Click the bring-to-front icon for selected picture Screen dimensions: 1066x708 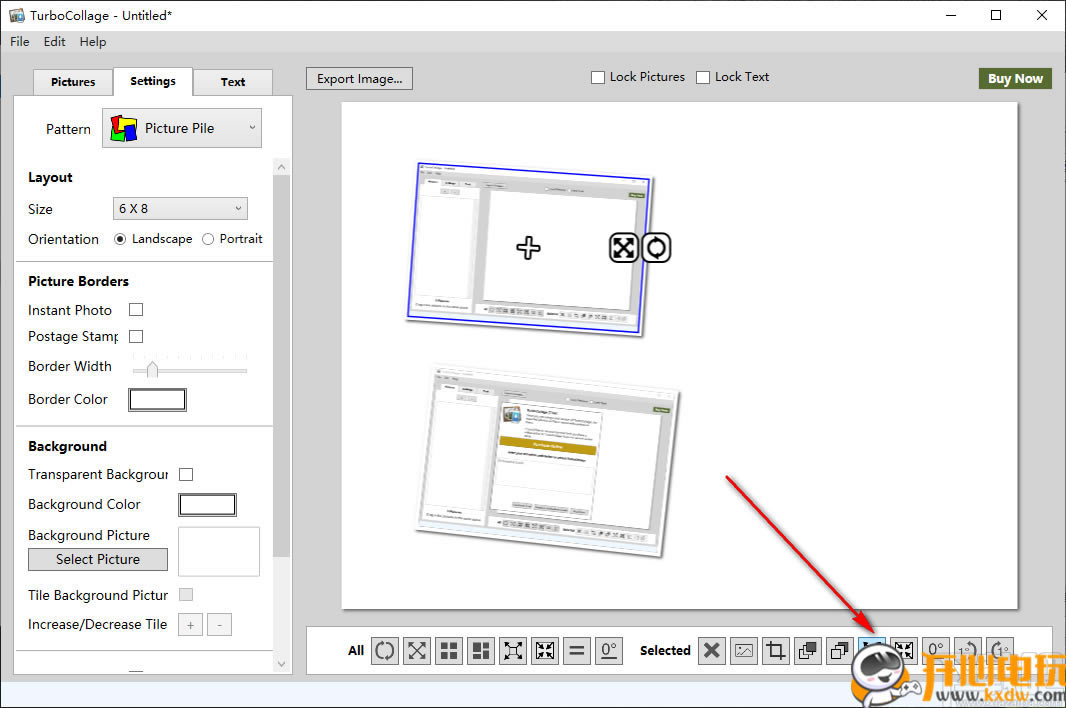pos(807,651)
